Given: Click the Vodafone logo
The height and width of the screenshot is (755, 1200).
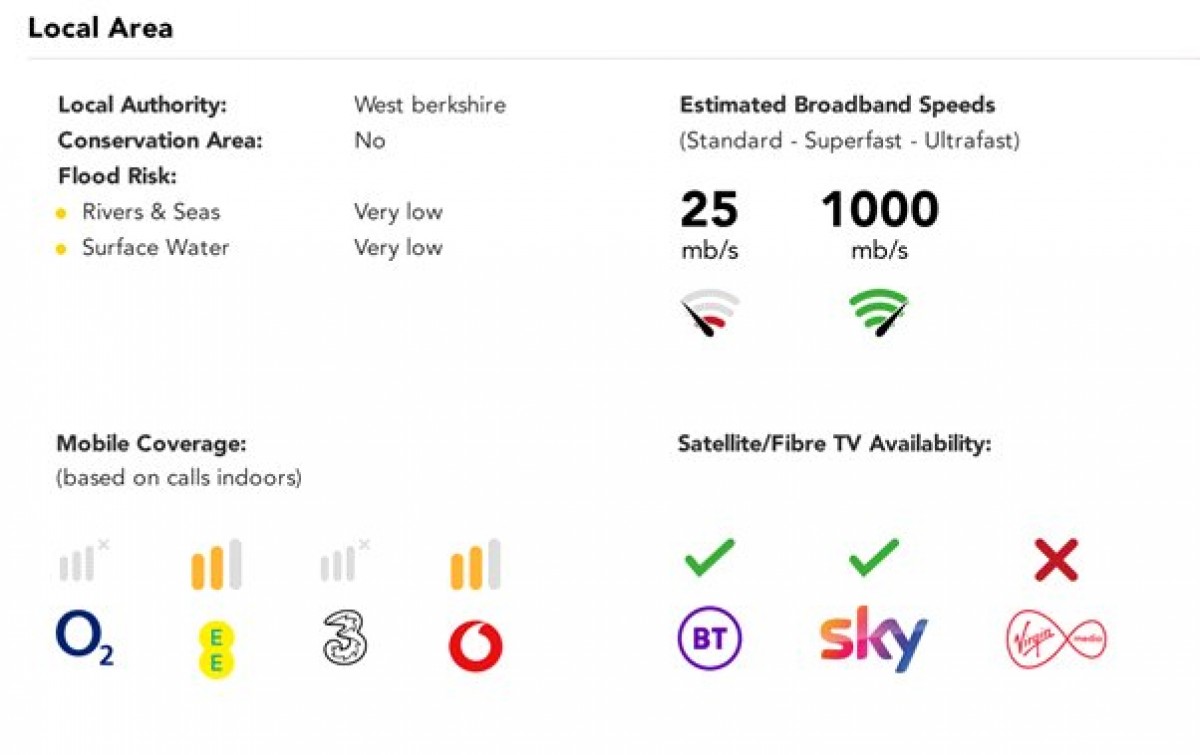Looking at the screenshot, I should click(476, 645).
